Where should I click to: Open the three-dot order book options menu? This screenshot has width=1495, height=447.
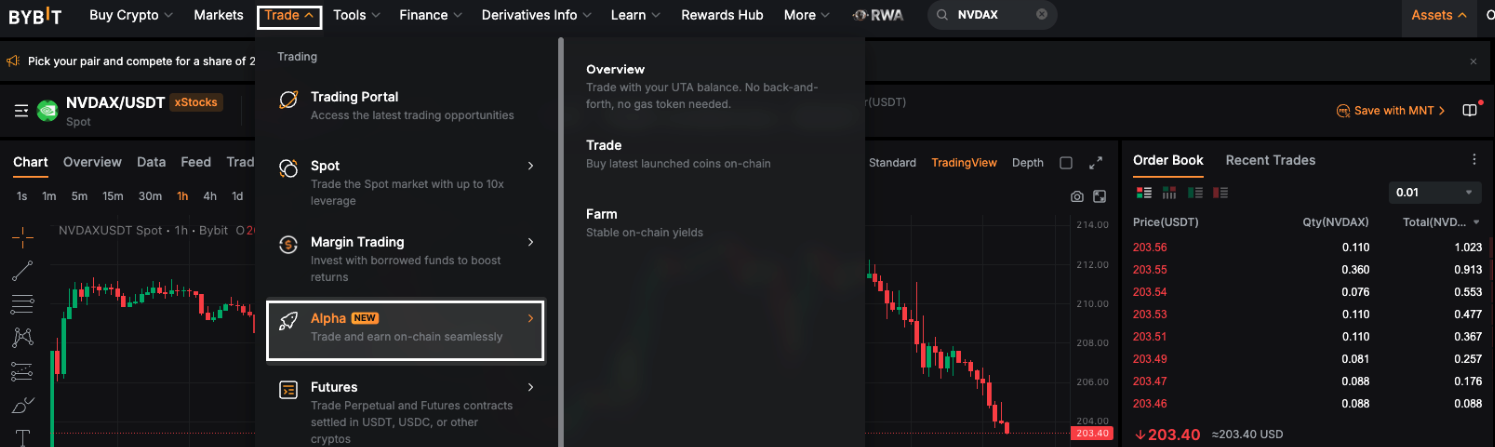click(1474, 160)
